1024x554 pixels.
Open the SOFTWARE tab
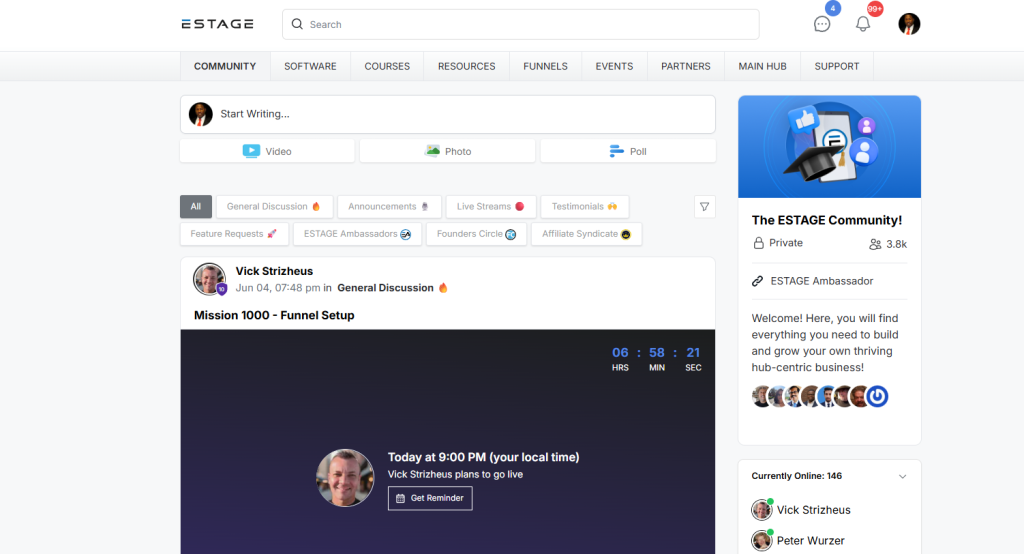pos(310,66)
